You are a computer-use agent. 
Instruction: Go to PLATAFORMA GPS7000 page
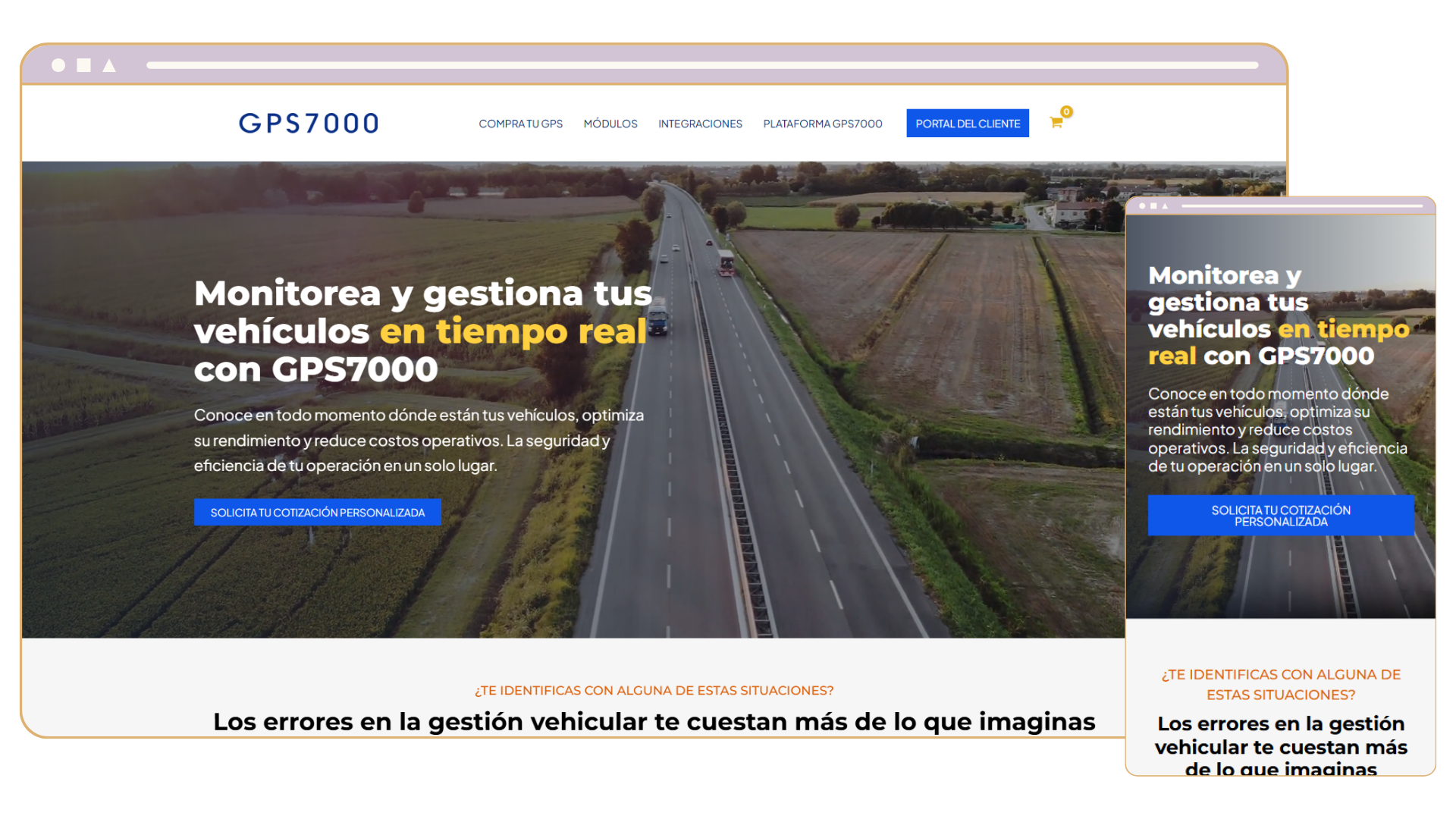pyautogui.click(x=823, y=124)
